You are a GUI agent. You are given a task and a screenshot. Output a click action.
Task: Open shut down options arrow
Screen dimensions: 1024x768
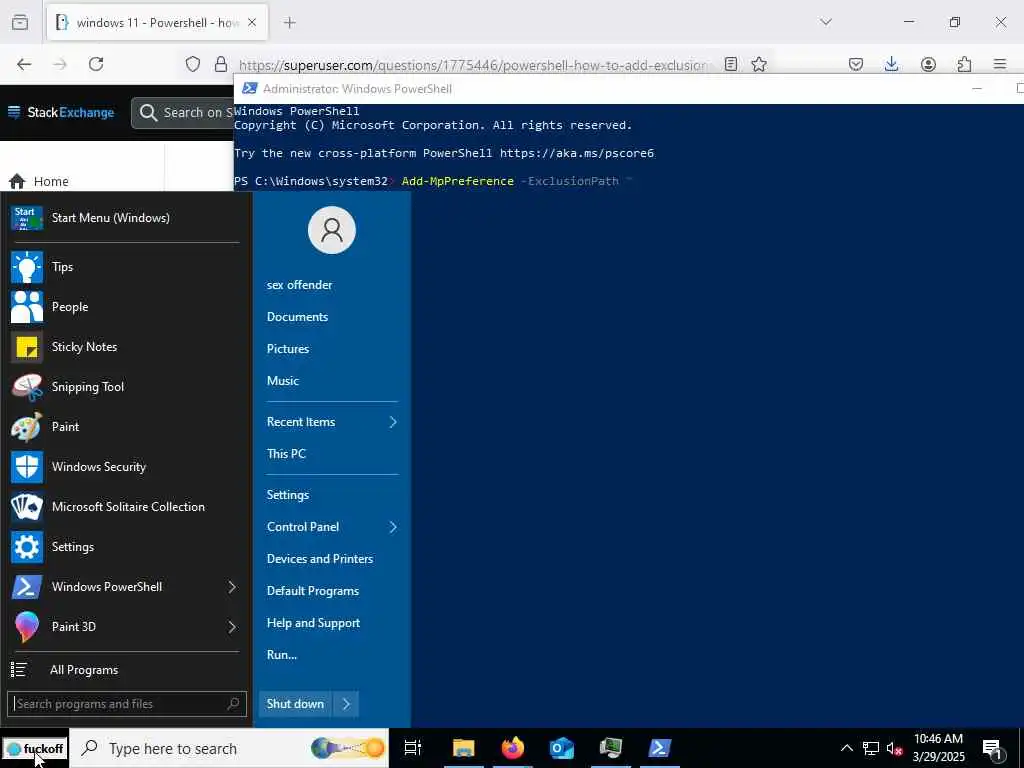(346, 704)
